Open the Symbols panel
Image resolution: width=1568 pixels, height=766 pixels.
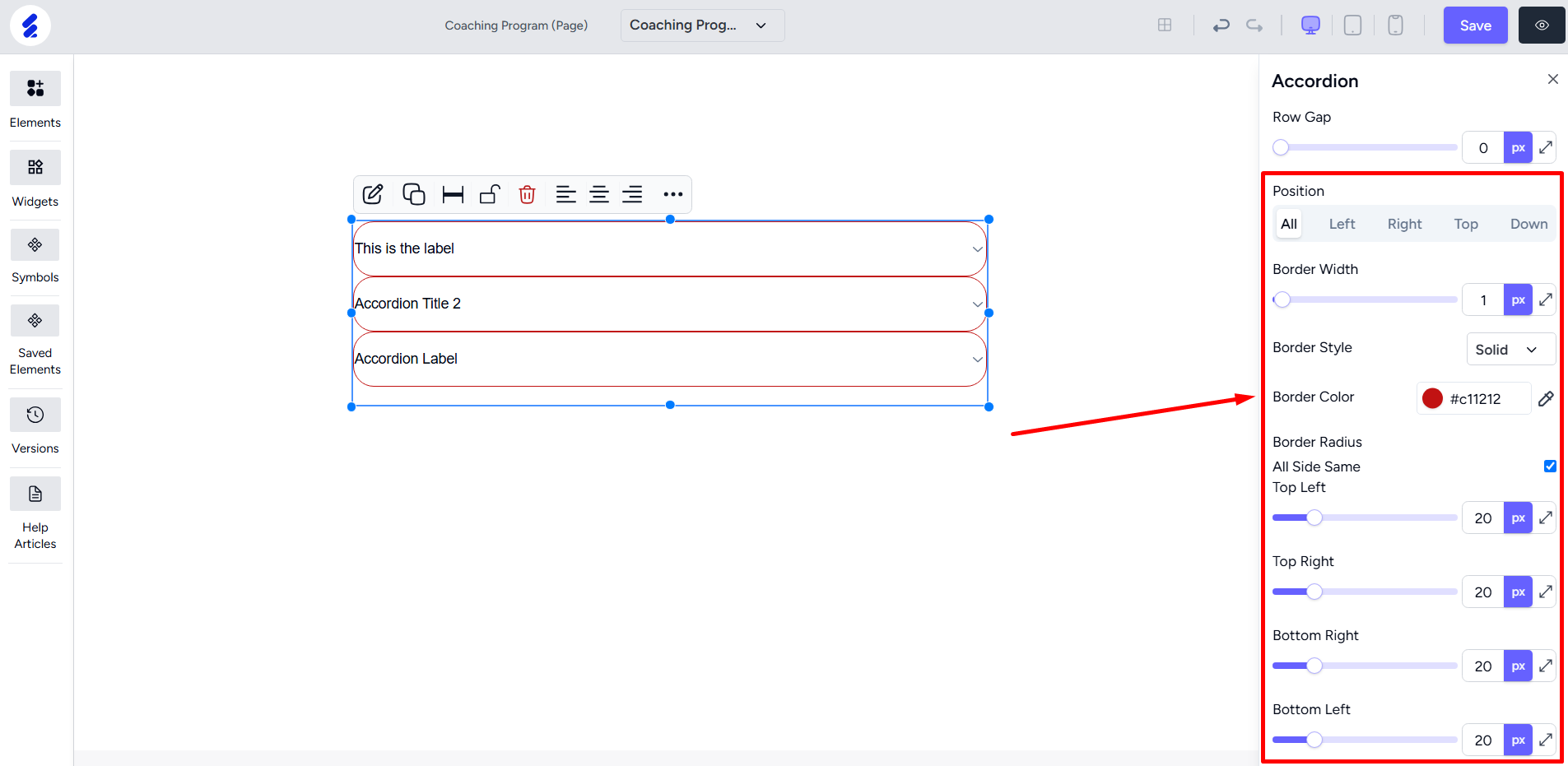click(x=35, y=244)
